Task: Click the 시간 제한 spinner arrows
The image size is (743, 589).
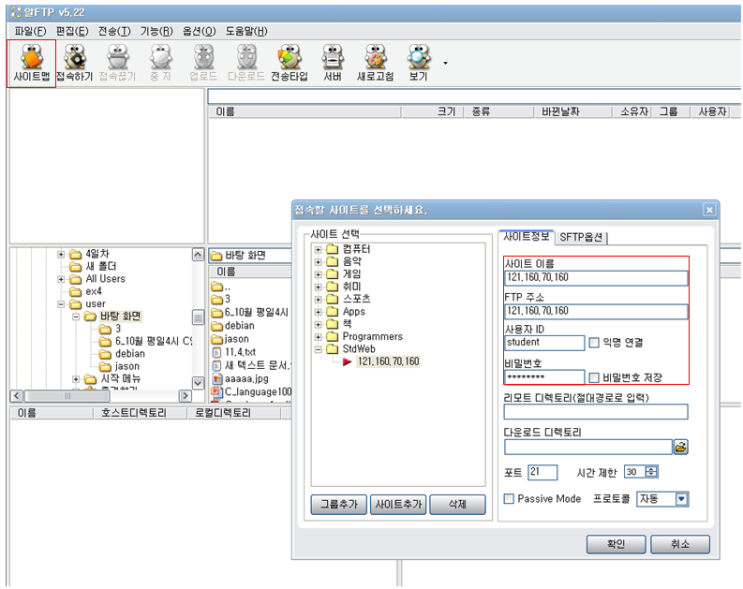Action: [652, 471]
